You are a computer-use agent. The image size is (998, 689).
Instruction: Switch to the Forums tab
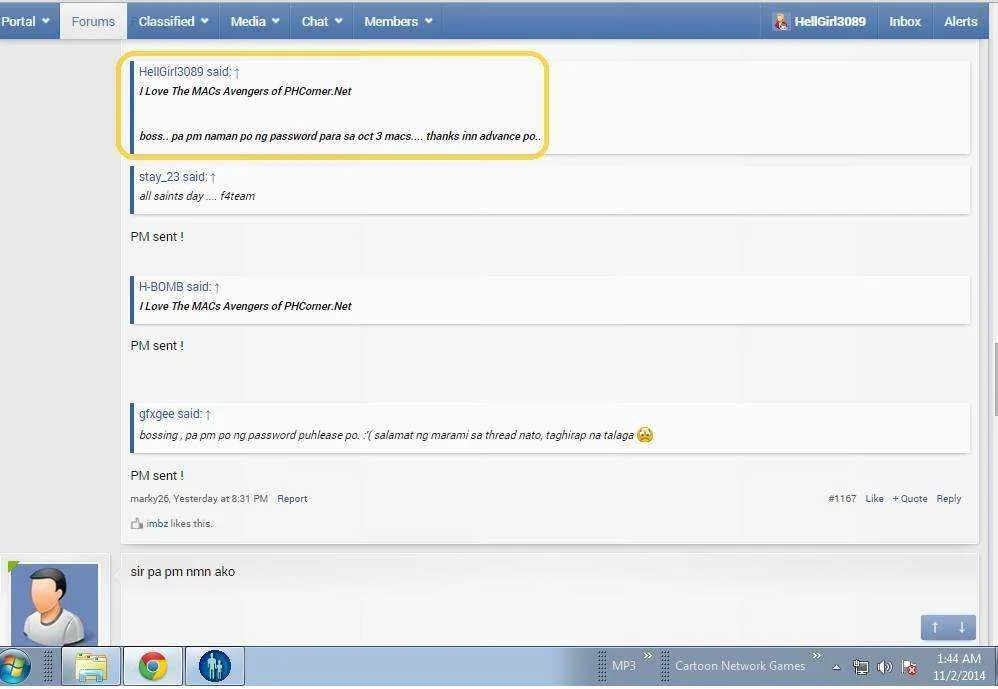[x=93, y=22]
